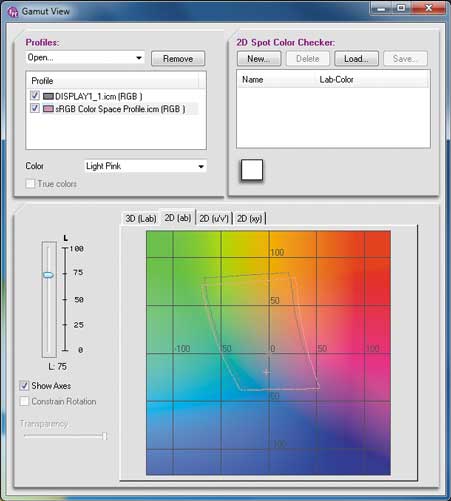The height and width of the screenshot is (501, 451).
Task: Uncheck the sRGB Color Space Profile checkbox
Action: coord(35,108)
